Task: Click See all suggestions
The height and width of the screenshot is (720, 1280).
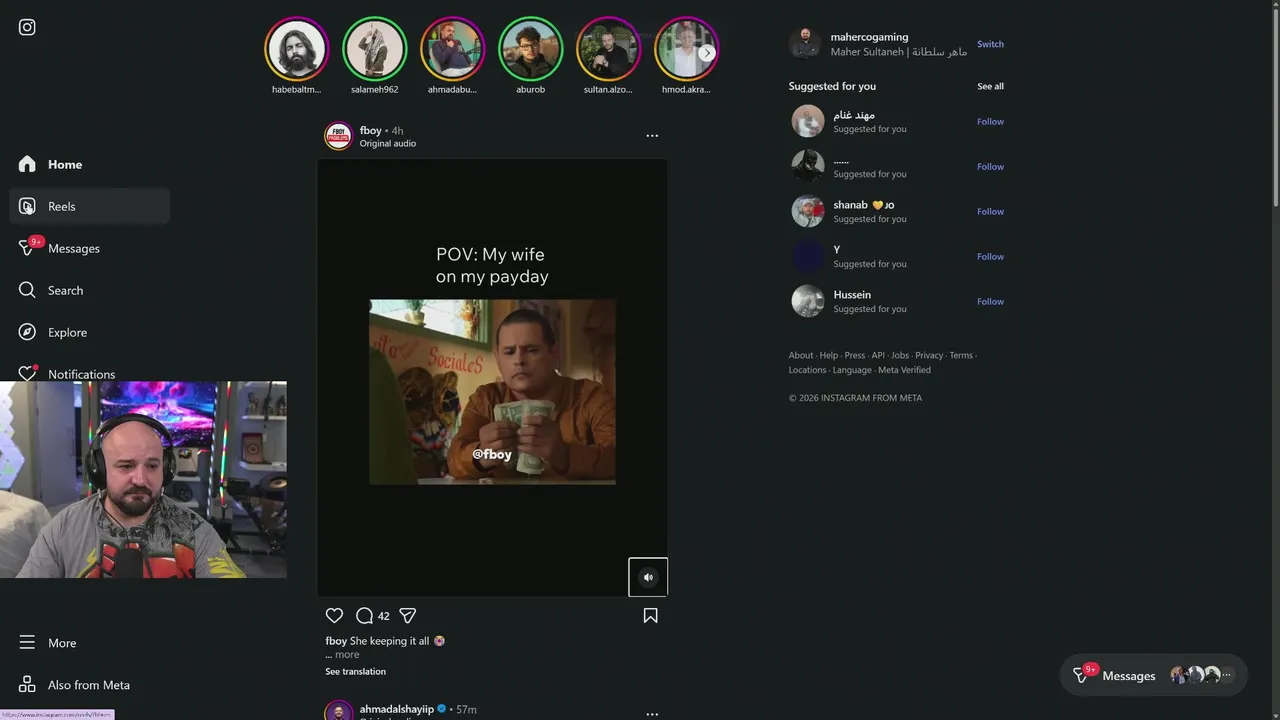Action: [x=990, y=86]
